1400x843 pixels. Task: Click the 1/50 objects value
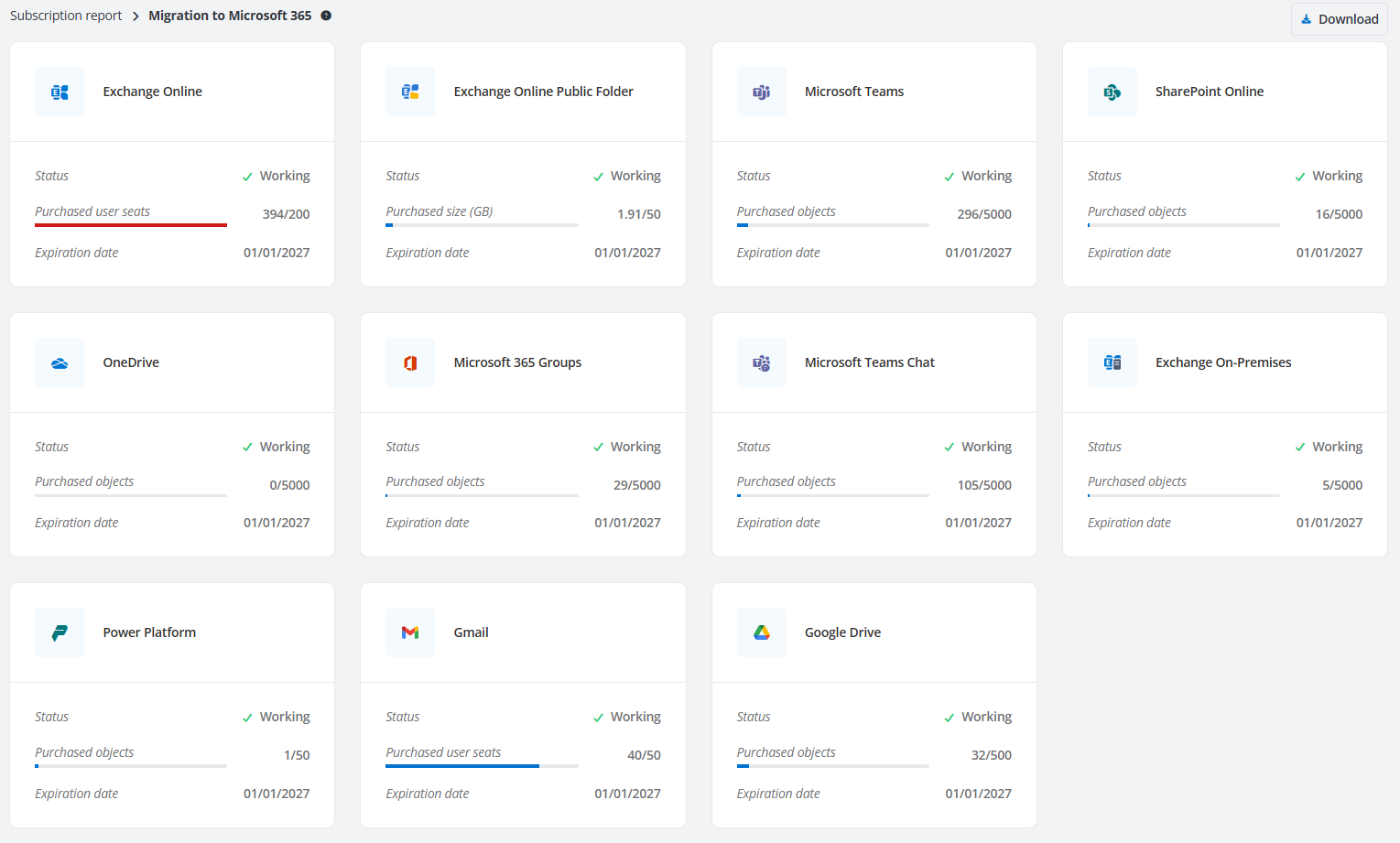pos(297,755)
